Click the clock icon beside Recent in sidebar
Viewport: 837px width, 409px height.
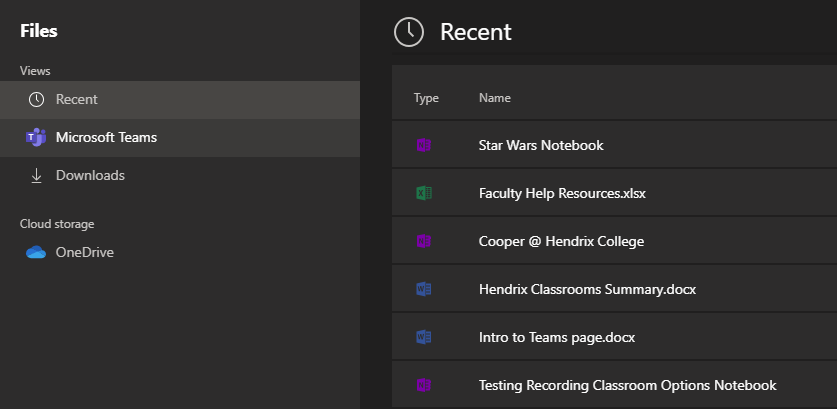[x=36, y=100]
